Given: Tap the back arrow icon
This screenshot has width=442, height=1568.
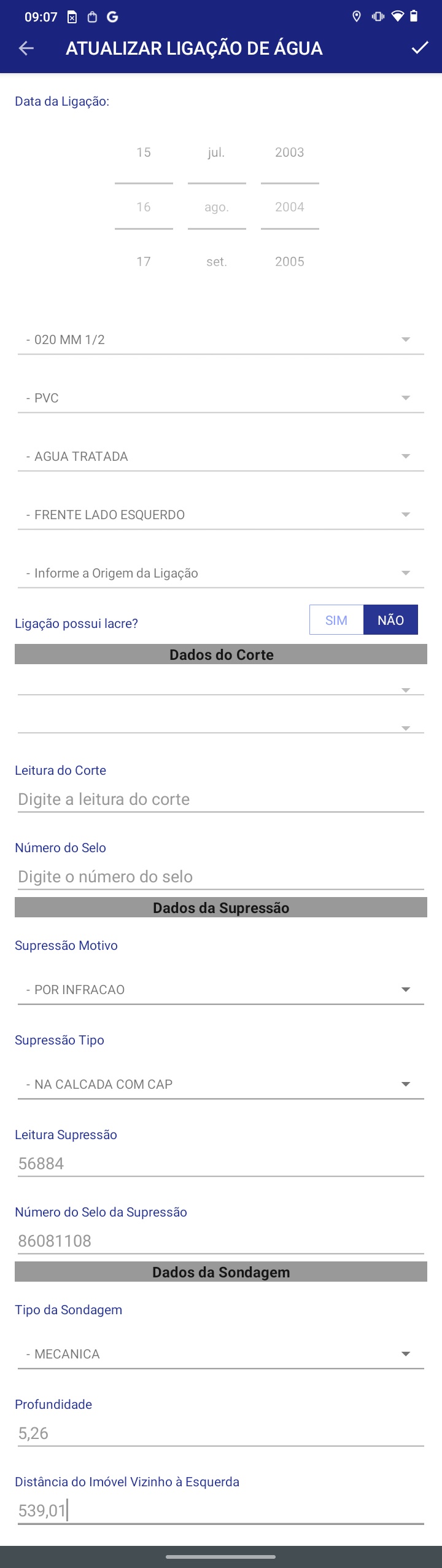Looking at the screenshot, I should pos(26,49).
